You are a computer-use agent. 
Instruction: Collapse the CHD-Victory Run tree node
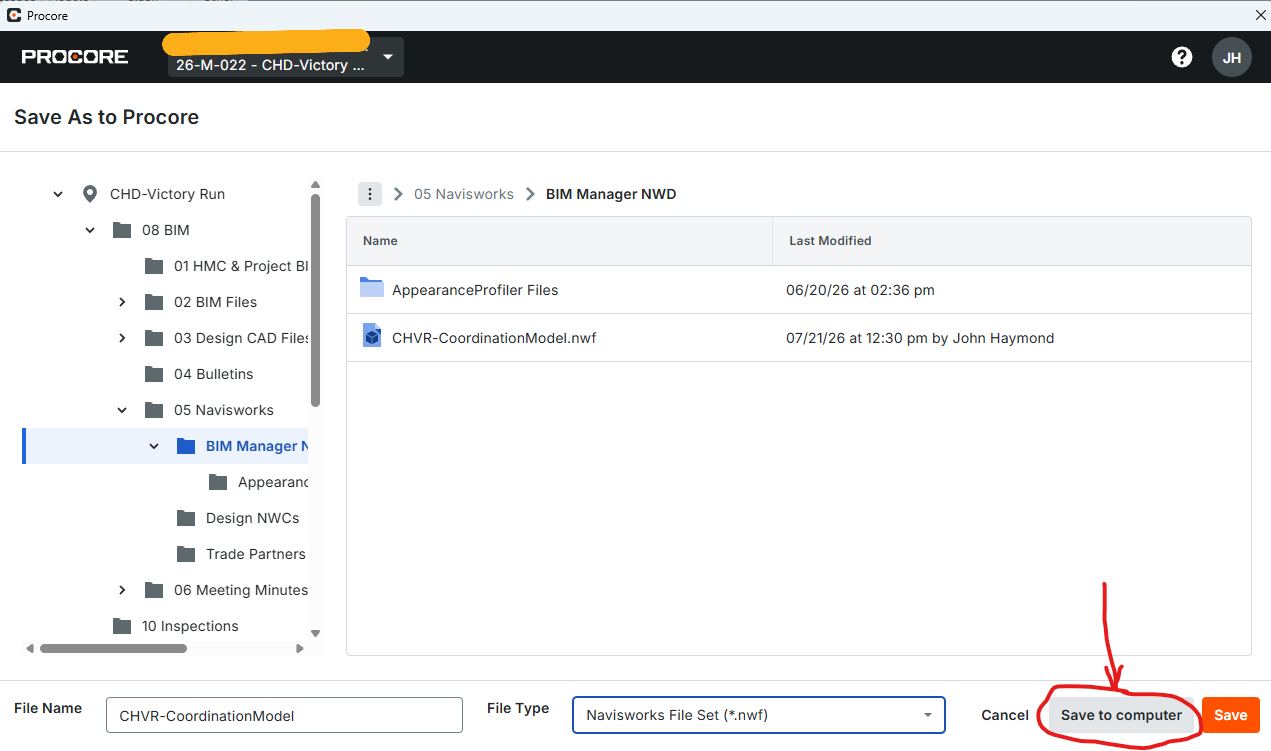(58, 194)
